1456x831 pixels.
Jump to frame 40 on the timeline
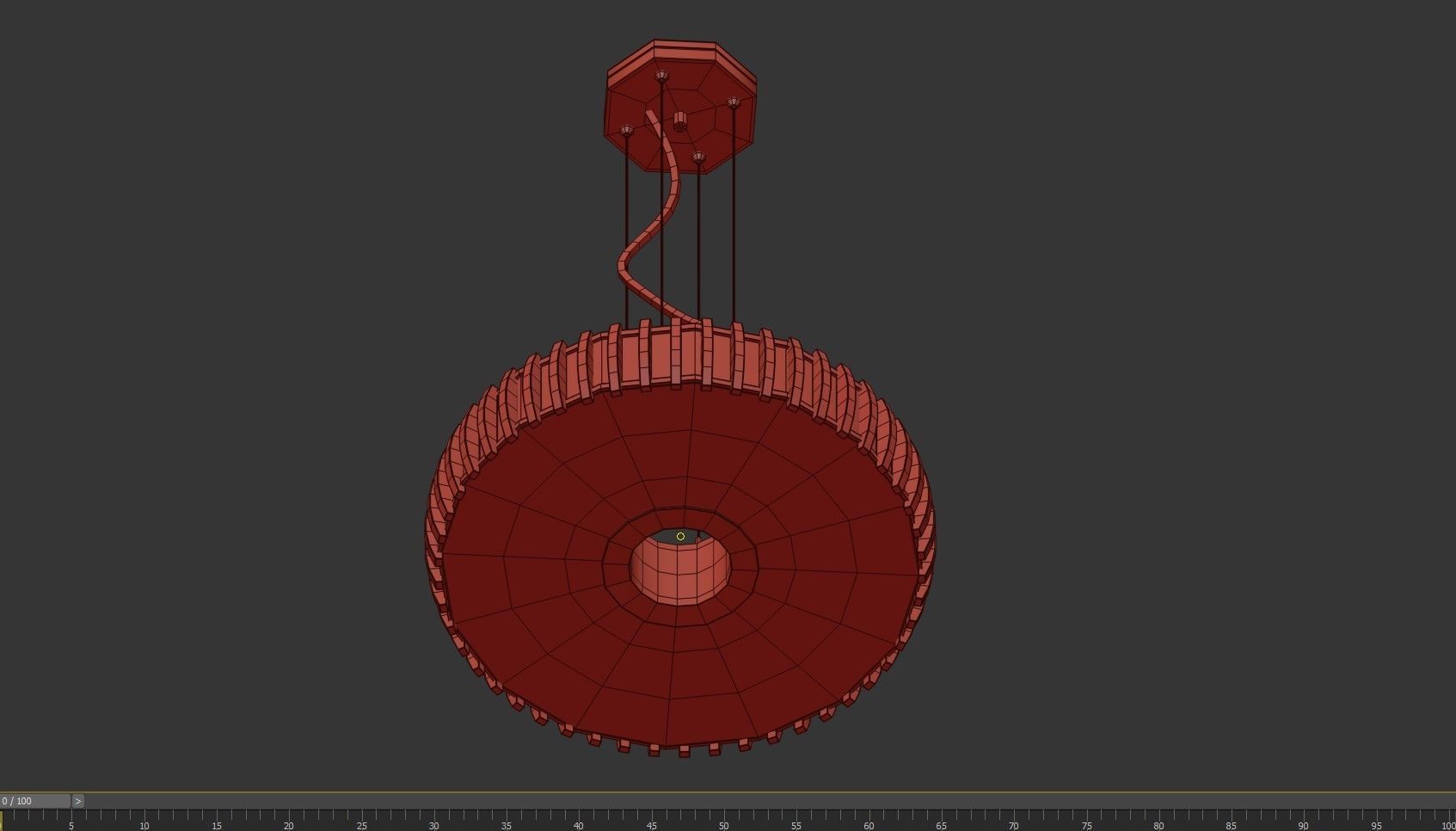[x=579, y=826]
